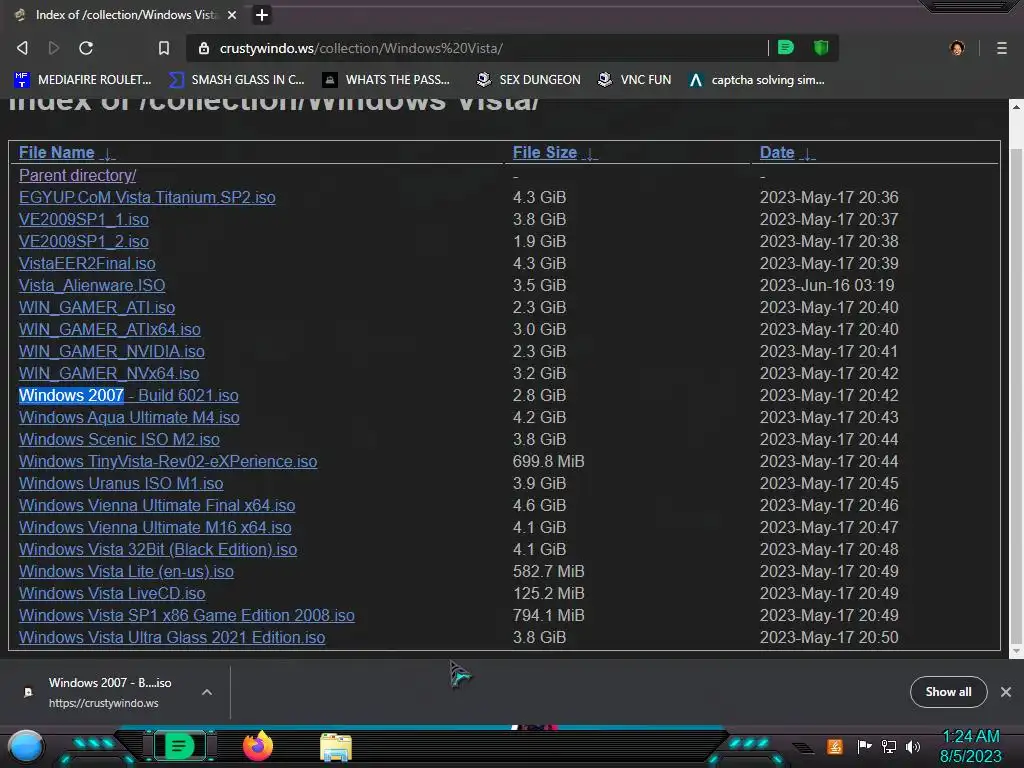This screenshot has height=768, width=1024.
Task: Open Windows Vista SP1 x86 Game Edition 2008.iso
Action: 187,615
